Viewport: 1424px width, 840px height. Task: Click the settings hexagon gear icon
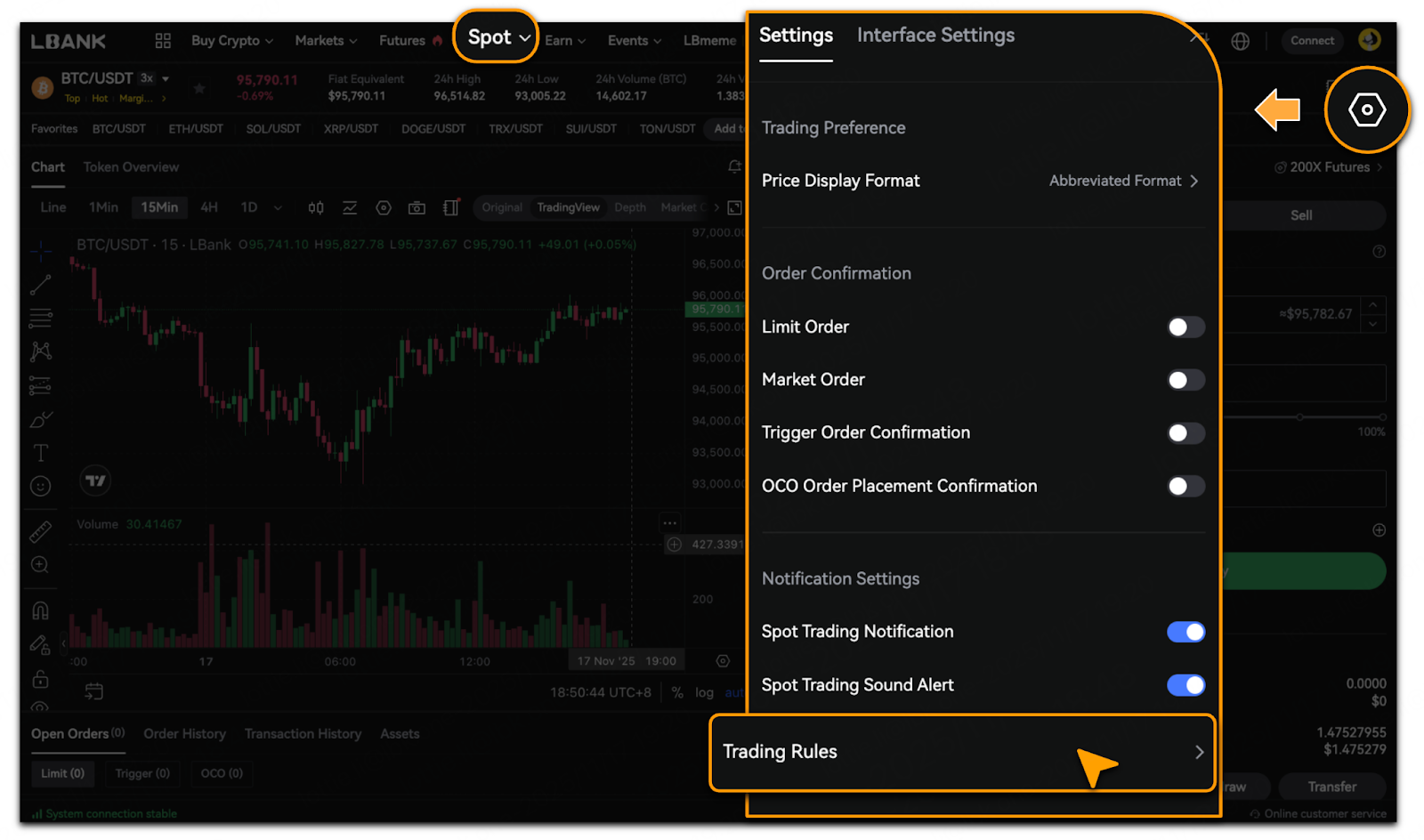click(1366, 110)
